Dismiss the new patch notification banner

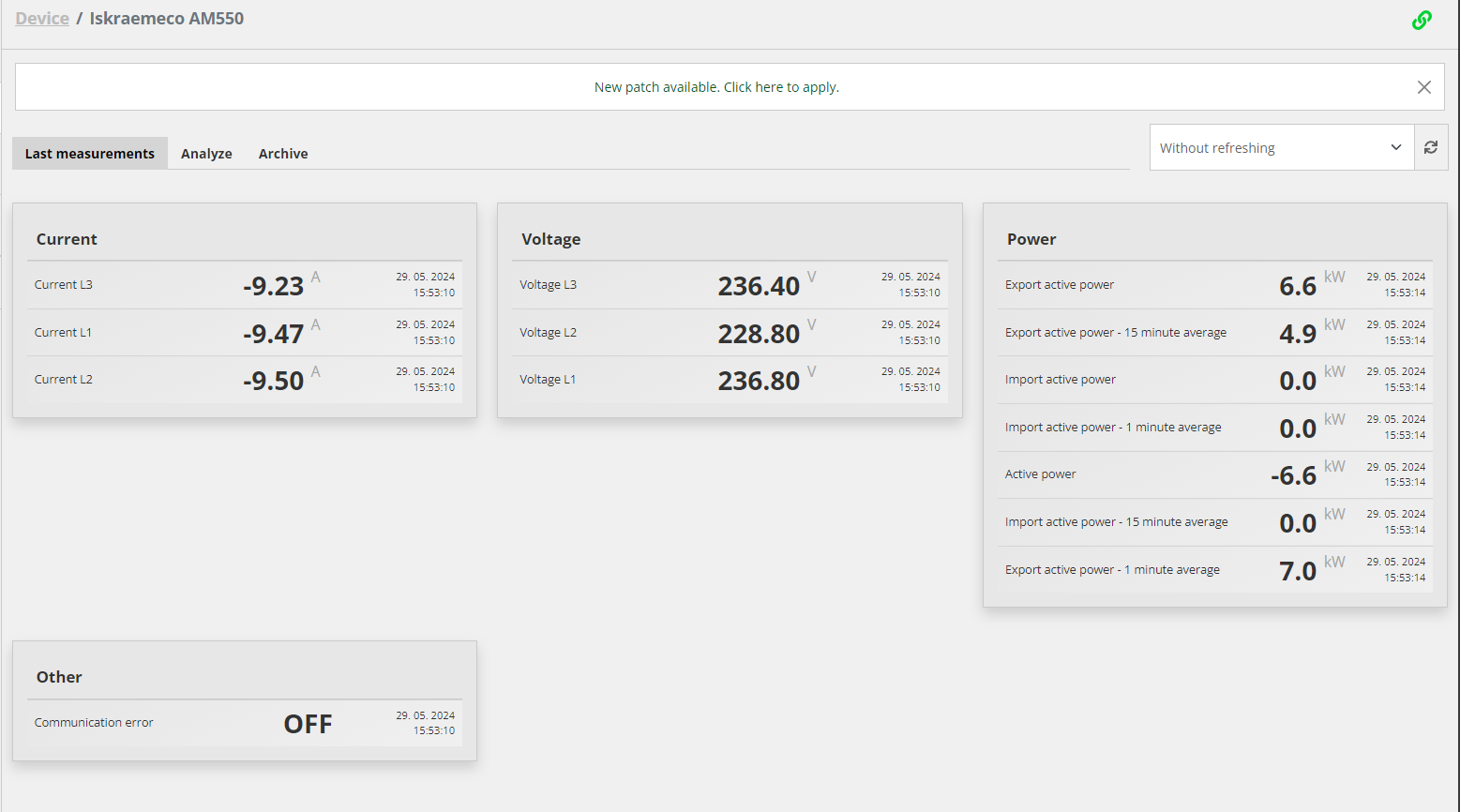click(1423, 87)
